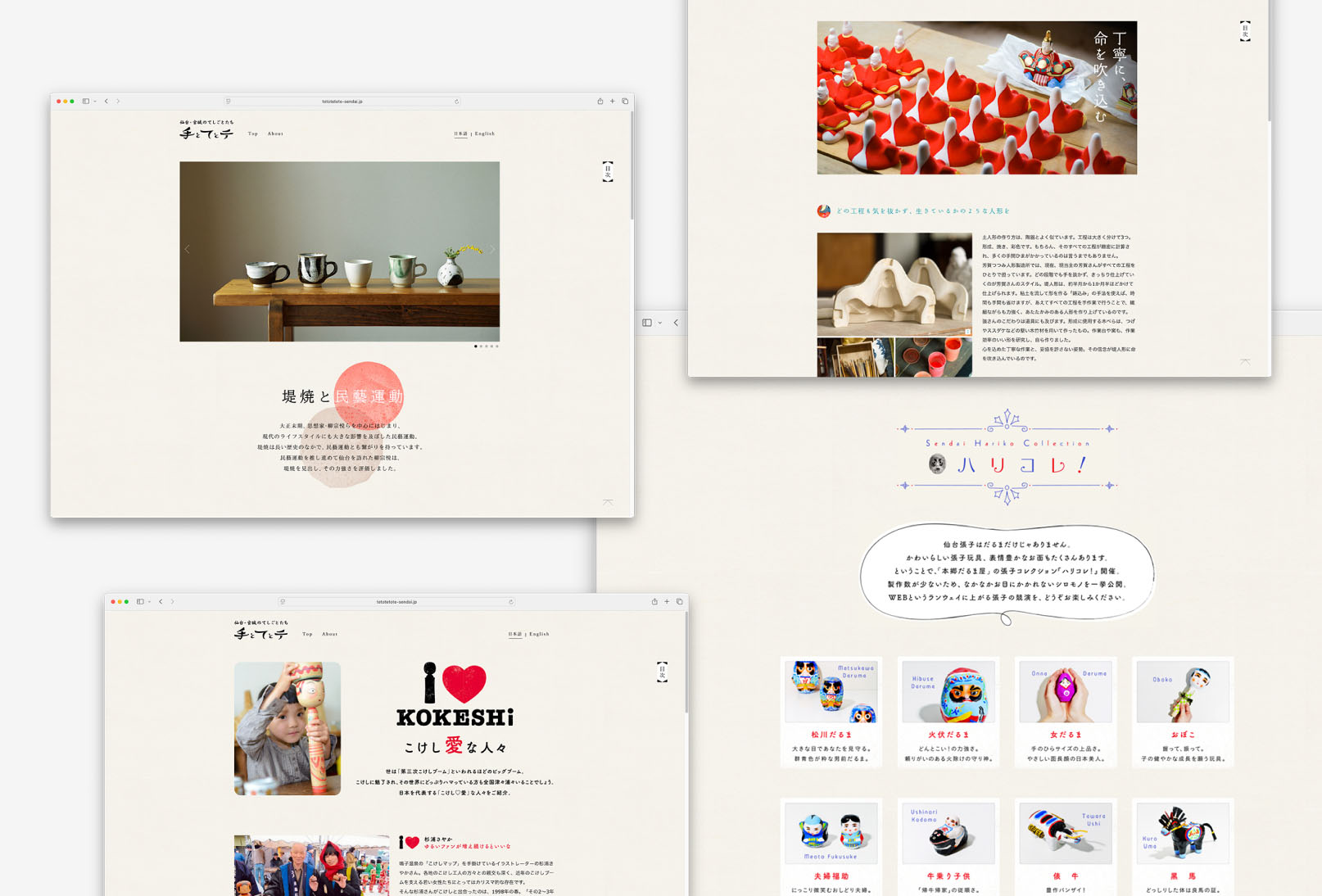
Task: Toggle the sidebar in the pottery cups window
Action: pos(85,102)
